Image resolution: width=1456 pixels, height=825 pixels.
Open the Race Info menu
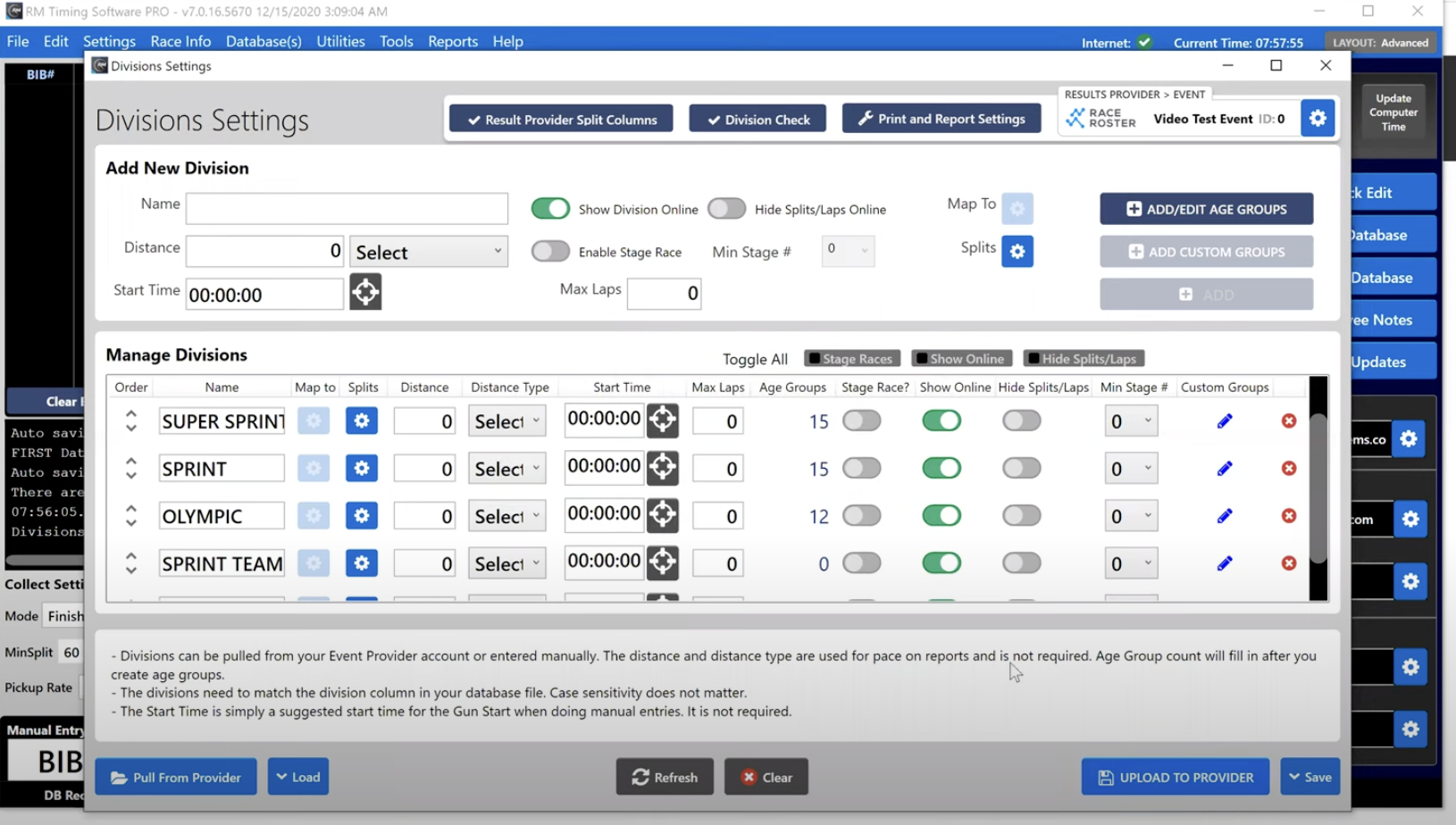(x=180, y=41)
